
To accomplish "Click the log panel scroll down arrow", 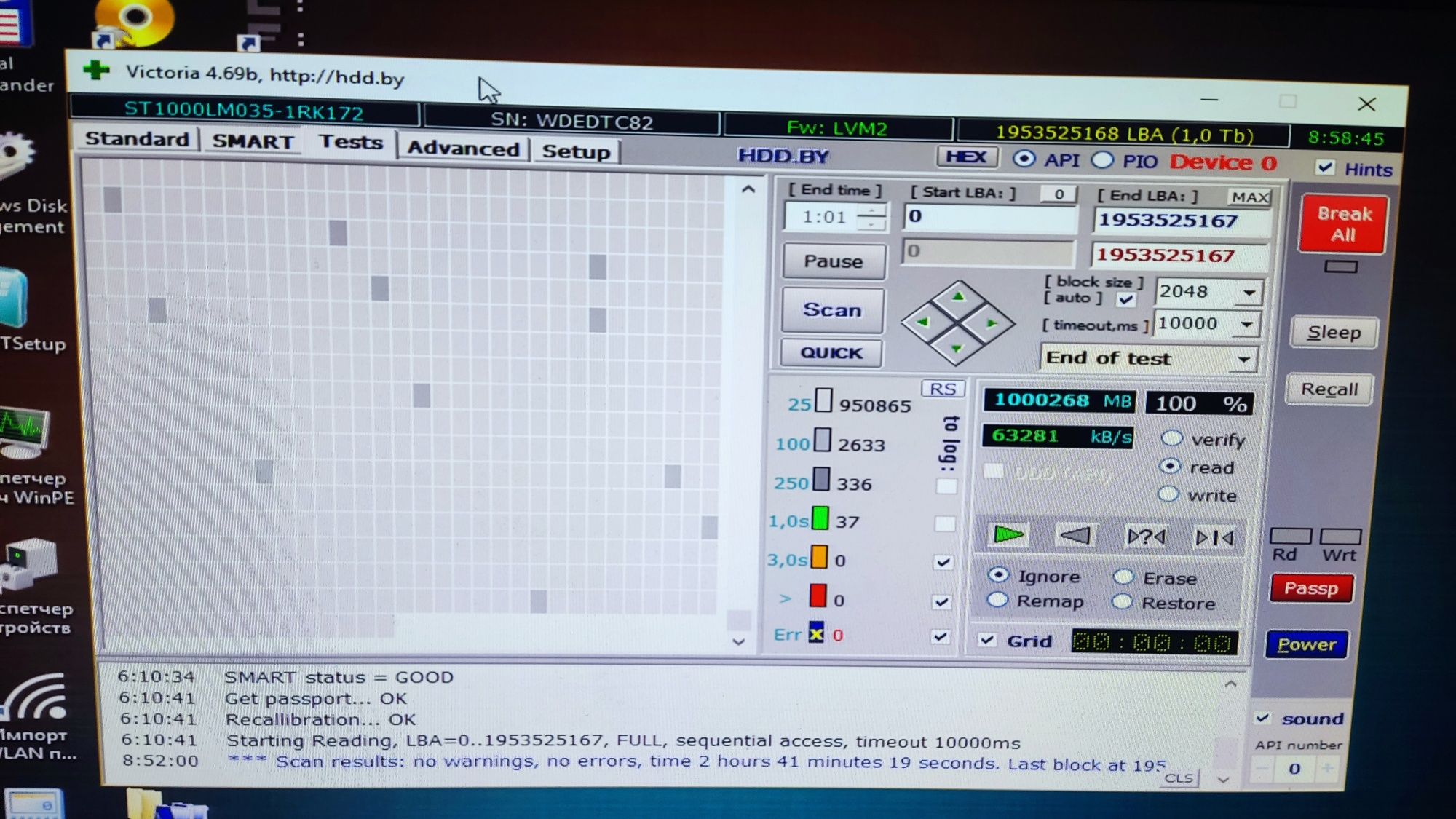I will click(1223, 779).
